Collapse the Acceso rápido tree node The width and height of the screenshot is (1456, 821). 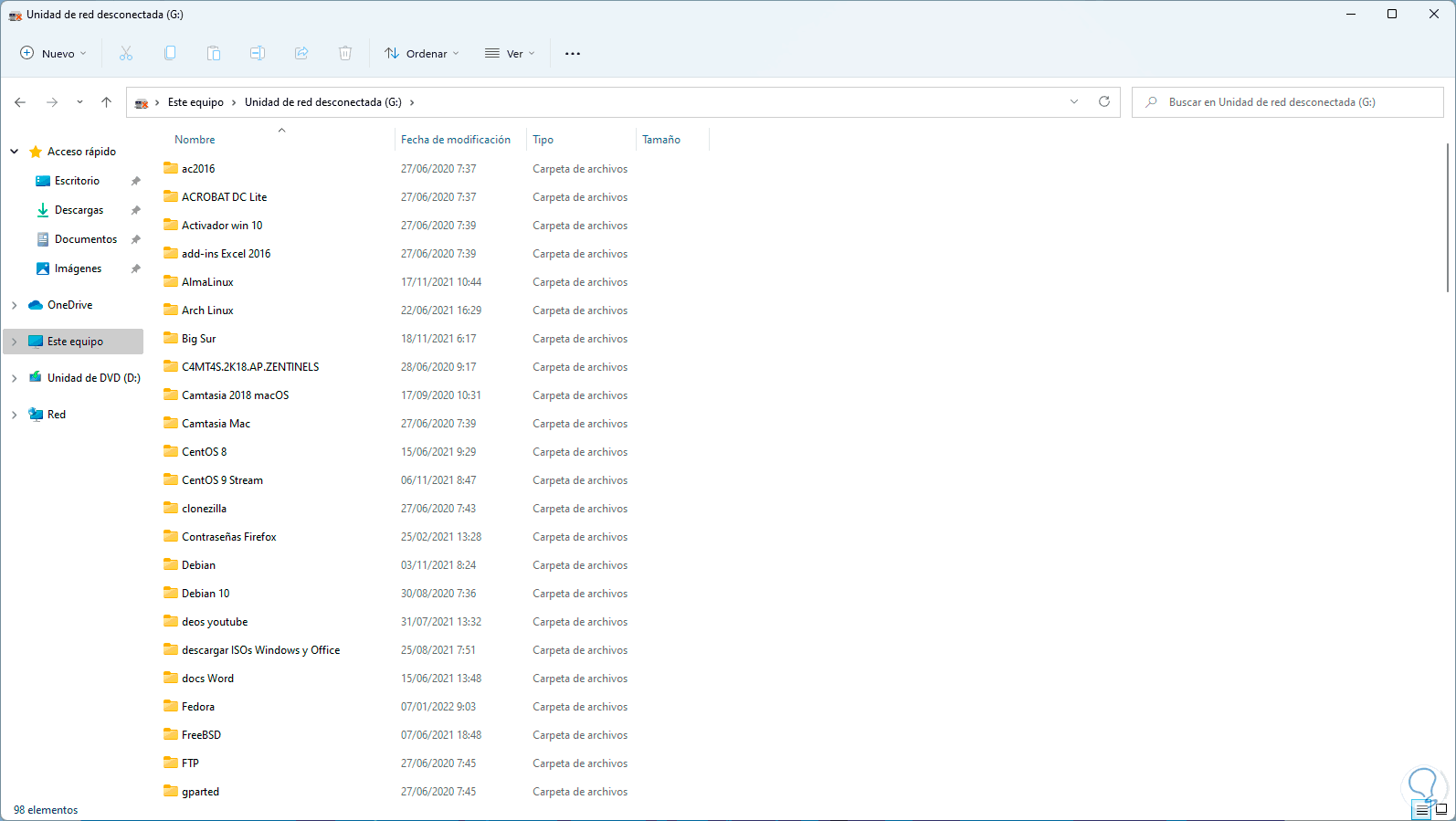tap(15, 152)
